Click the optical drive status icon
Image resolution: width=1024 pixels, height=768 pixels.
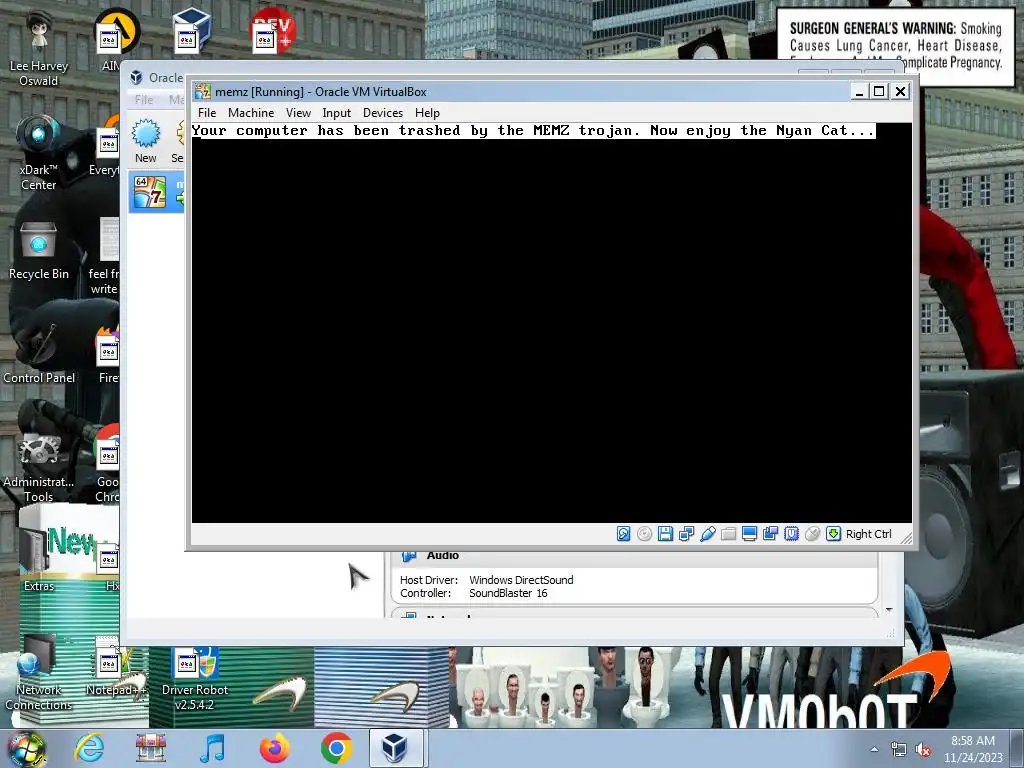tap(645, 534)
